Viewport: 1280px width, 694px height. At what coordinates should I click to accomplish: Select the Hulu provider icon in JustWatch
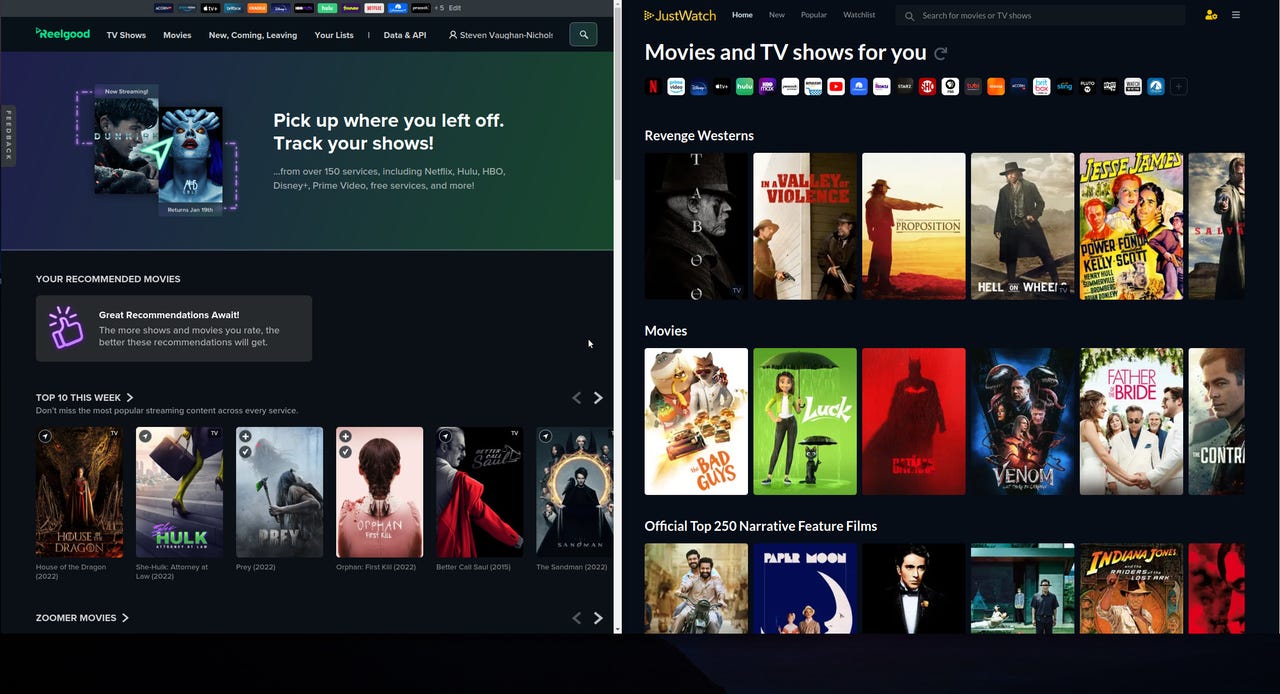coord(745,86)
